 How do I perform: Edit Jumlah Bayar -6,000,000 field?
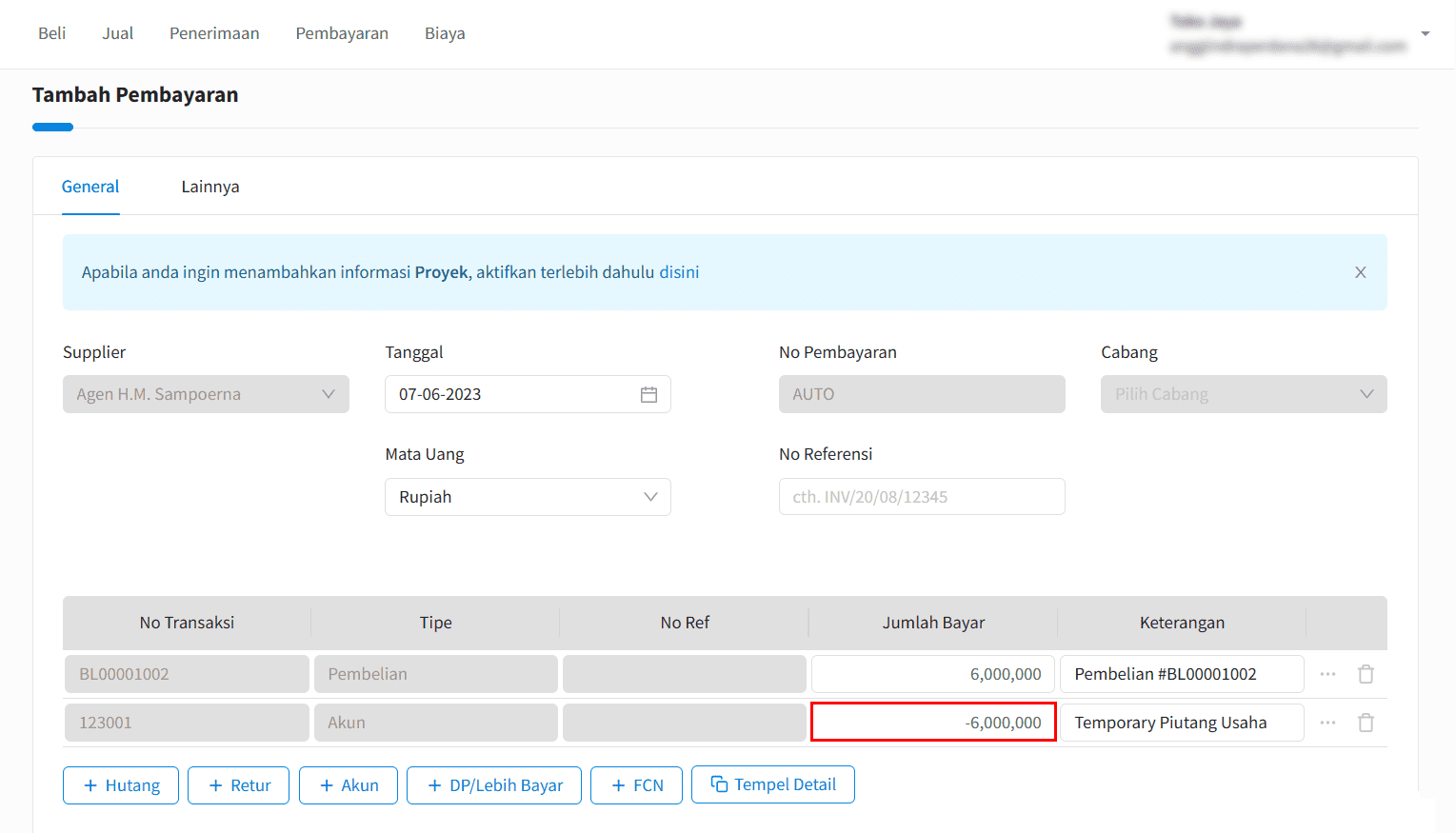[933, 722]
